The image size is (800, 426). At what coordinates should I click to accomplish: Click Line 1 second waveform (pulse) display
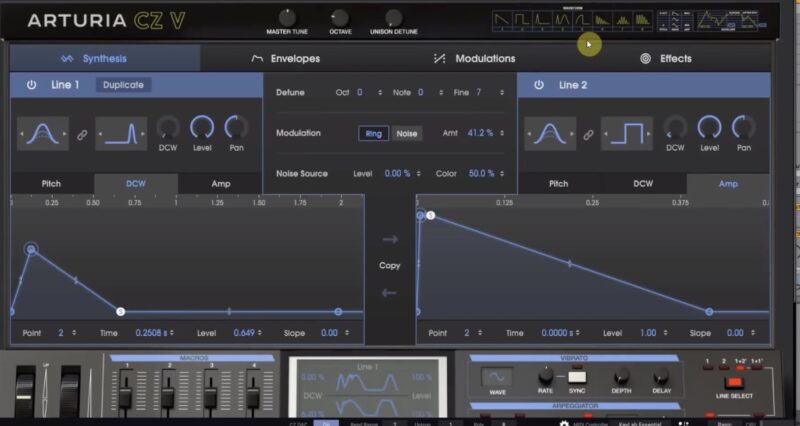[121, 134]
